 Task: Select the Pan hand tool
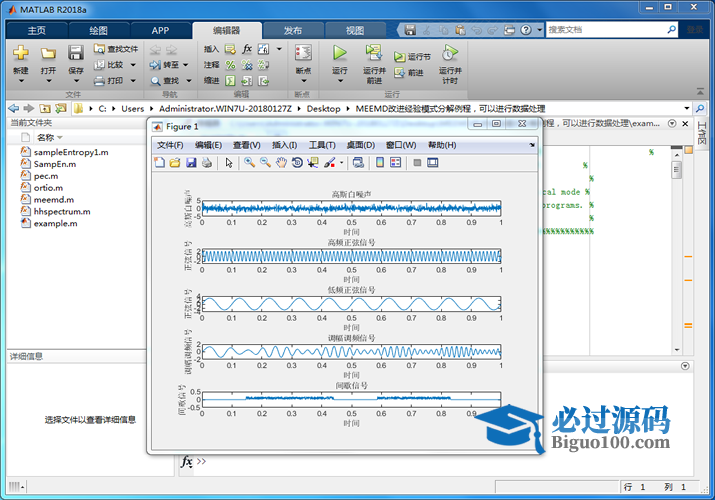[x=282, y=162]
